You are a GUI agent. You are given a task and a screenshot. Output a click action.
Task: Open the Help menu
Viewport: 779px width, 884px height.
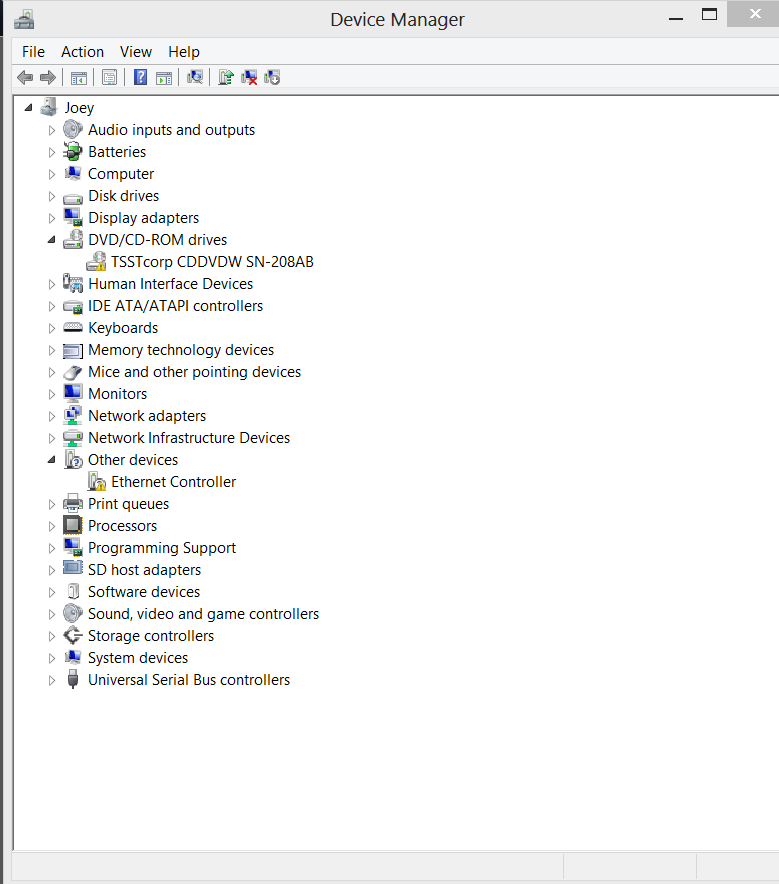pyautogui.click(x=184, y=52)
